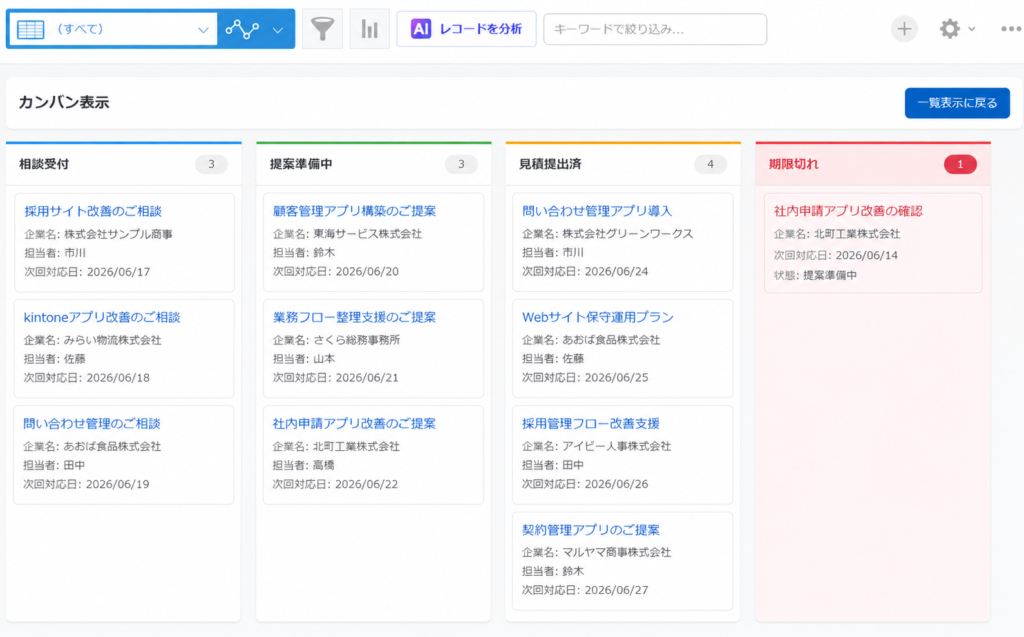Click the キーワードで絞り込み search field

pos(655,29)
